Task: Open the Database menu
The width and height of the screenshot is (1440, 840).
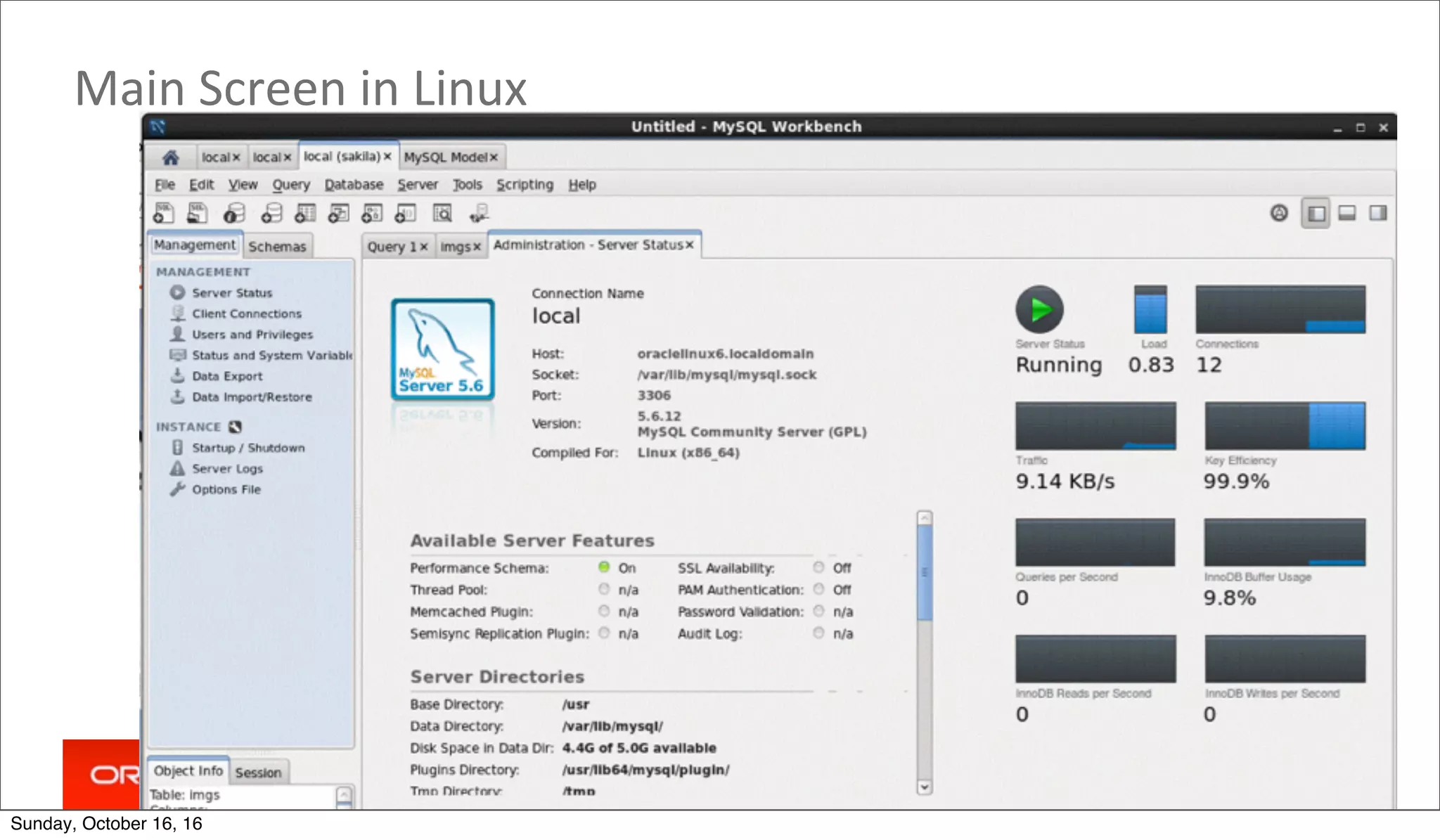Action: (x=354, y=185)
